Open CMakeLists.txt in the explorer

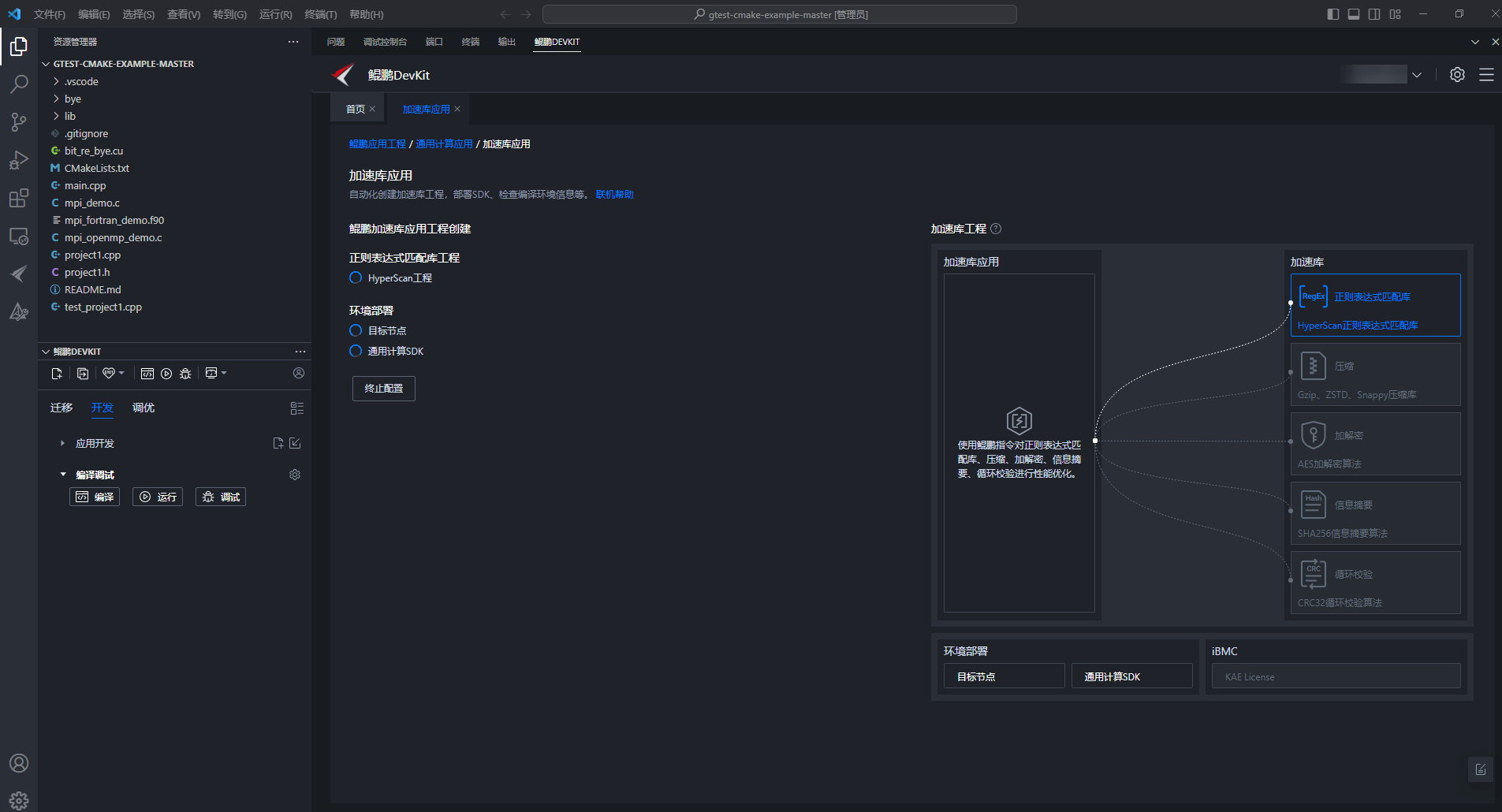(96, 168)
